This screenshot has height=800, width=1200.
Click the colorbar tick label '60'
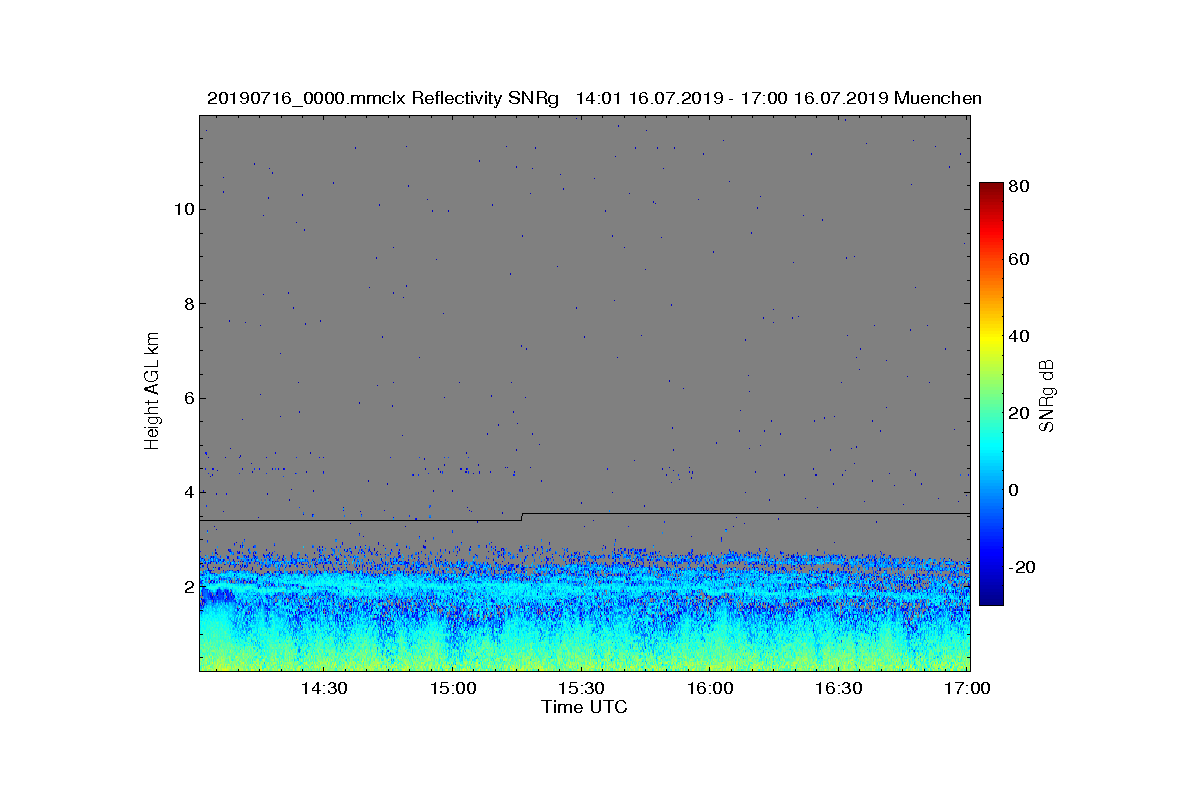(1020, 260)
